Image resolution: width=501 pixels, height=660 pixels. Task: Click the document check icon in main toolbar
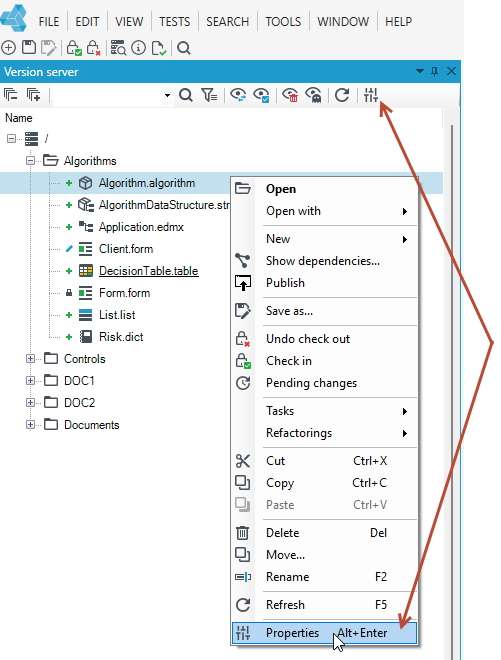coord(159,48)
